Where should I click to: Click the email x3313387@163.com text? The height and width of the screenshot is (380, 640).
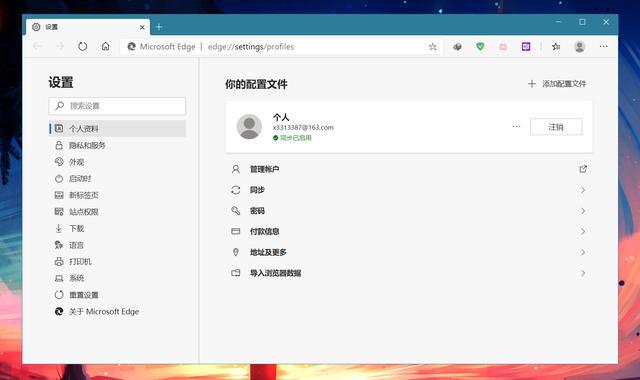point(303,127)
